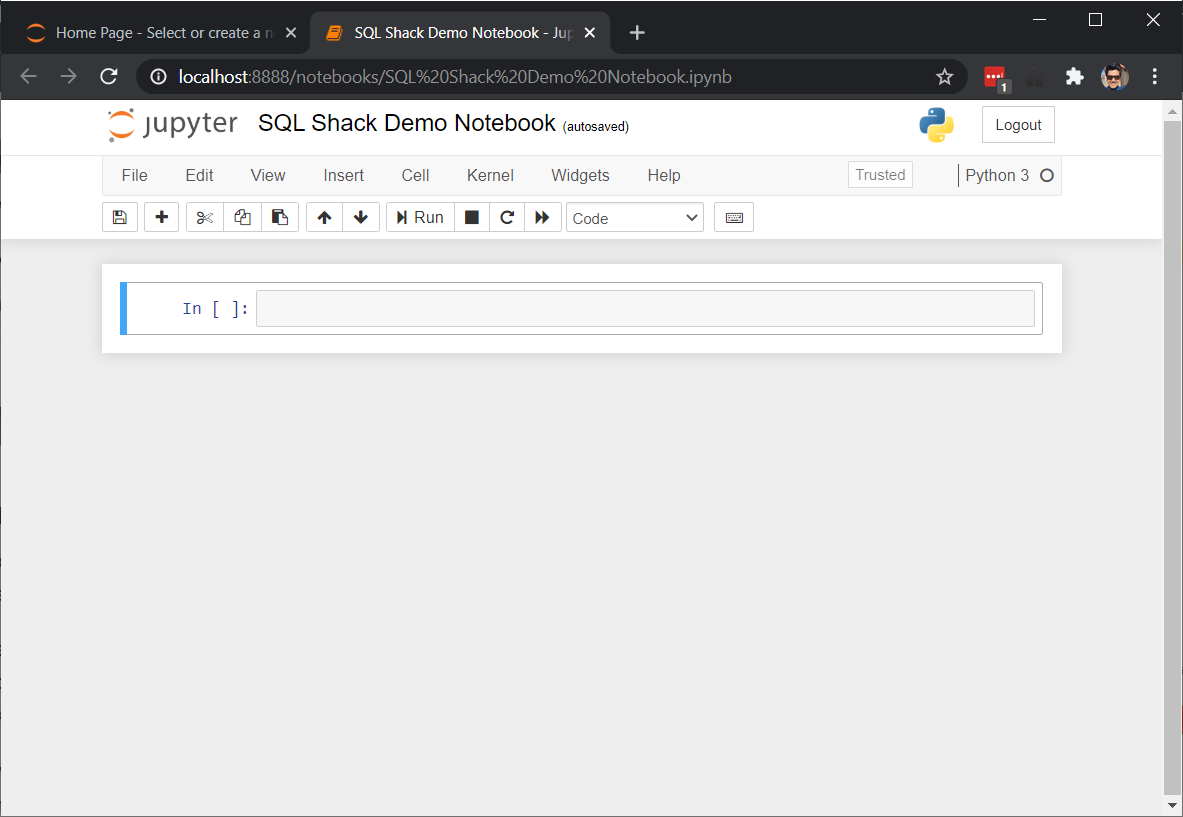Go back in browser history
Viewport: 1183px width, 817px height.
[29, 76]
